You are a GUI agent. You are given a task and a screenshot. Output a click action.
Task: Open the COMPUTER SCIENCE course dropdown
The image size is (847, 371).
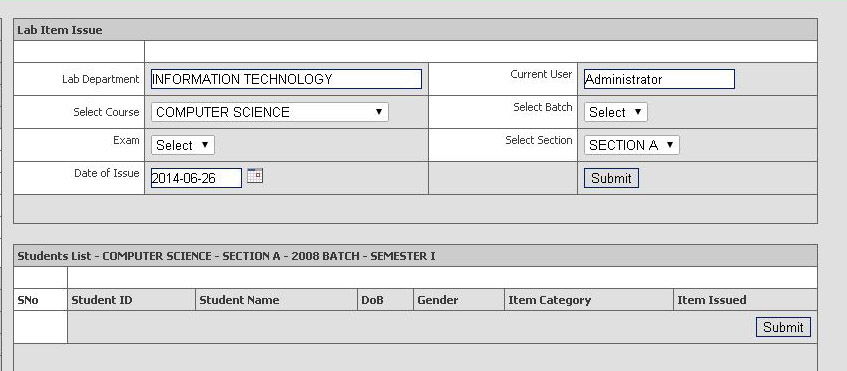coord(270,112)
